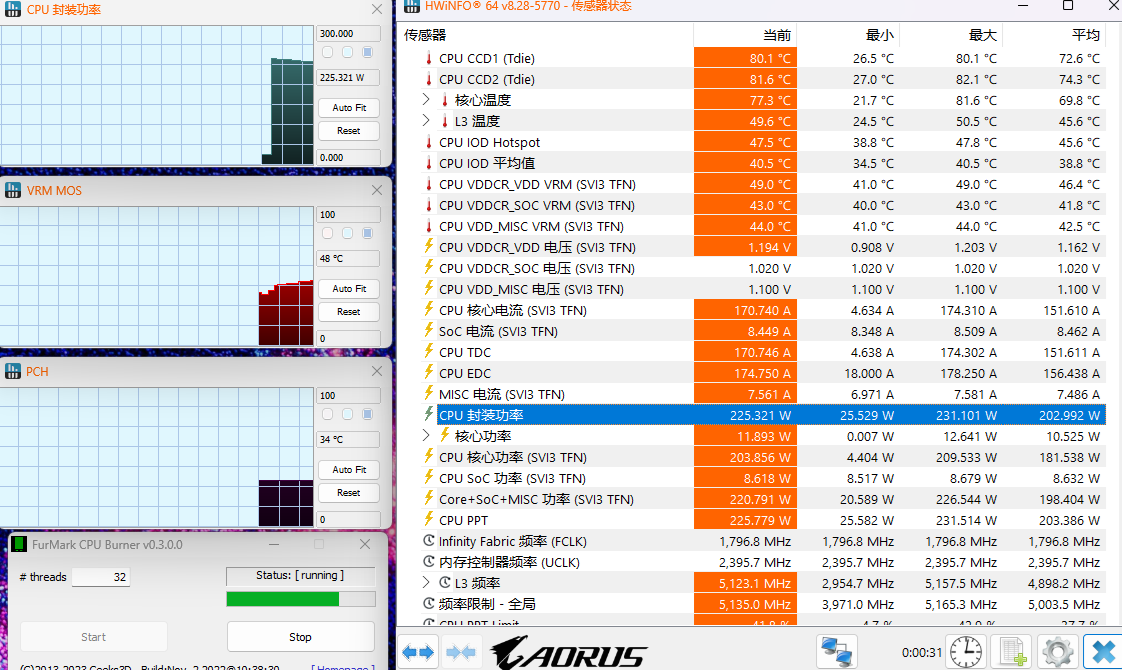Open HWiNFO sensor settings gear icon

[1057, 652]
